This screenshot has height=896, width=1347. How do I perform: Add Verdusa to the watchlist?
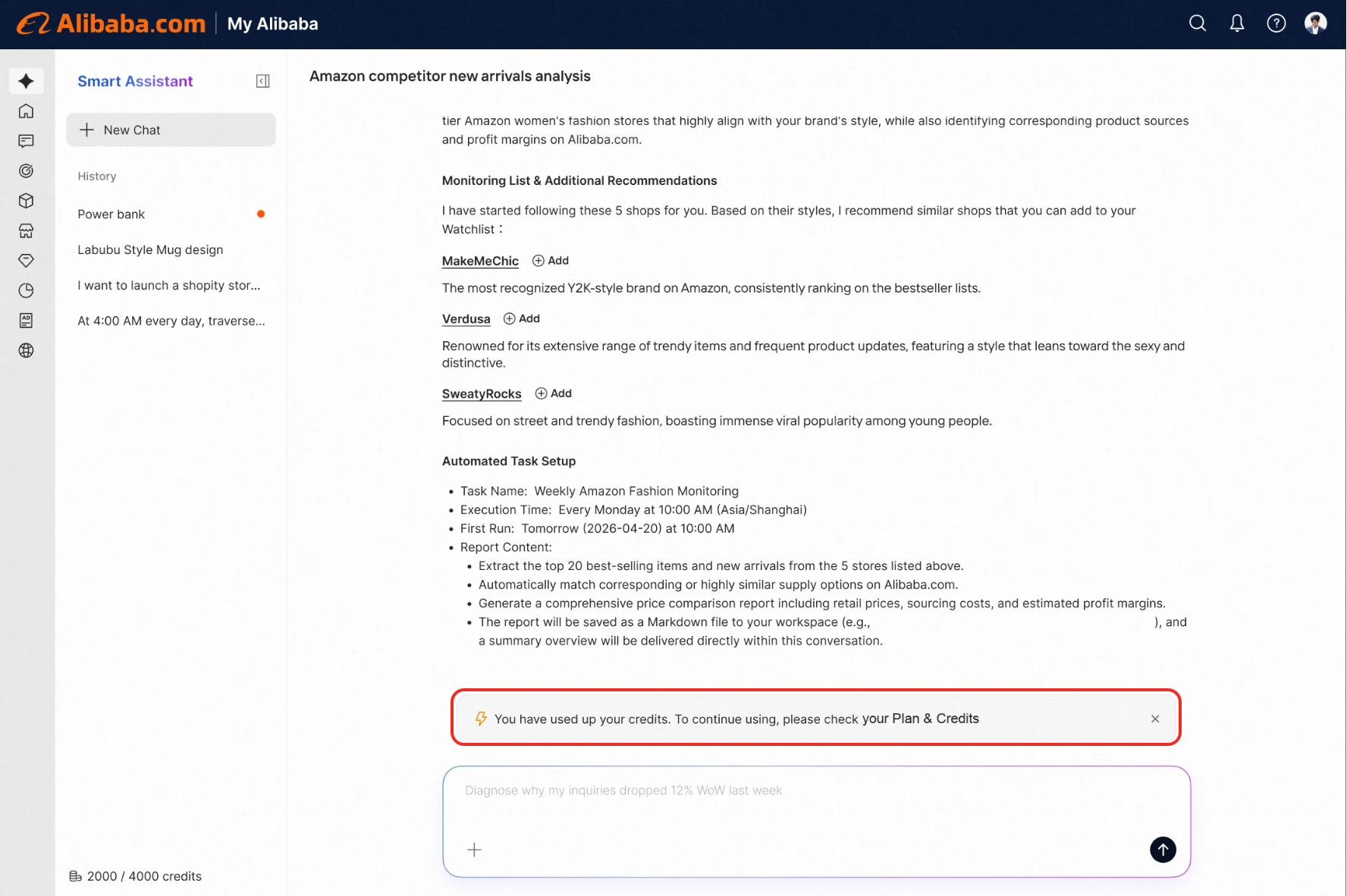522,319
